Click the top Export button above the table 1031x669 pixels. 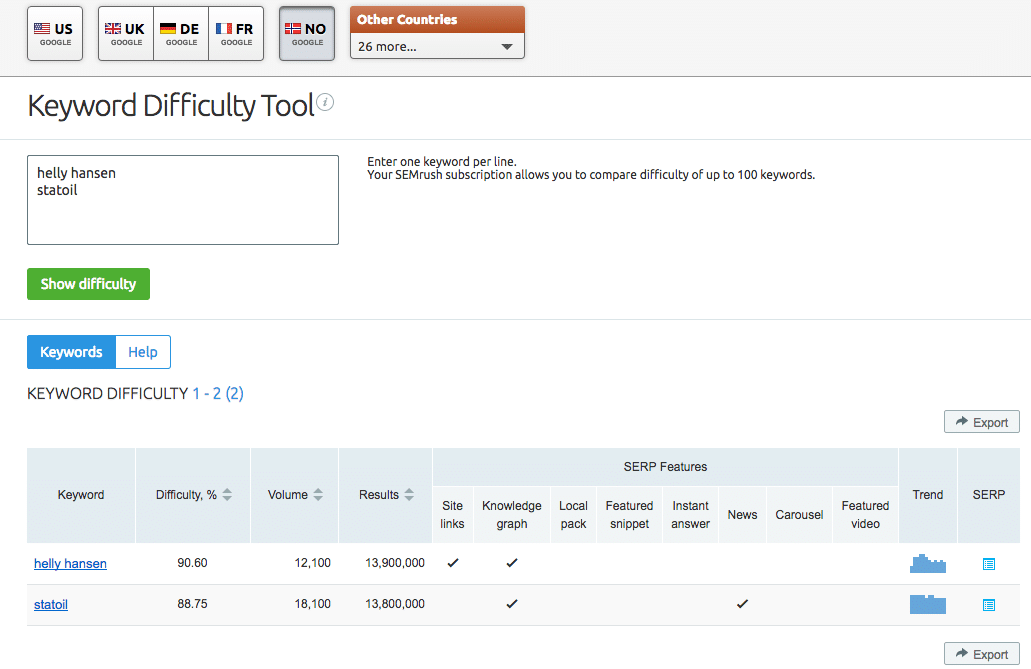pos(982,422)
